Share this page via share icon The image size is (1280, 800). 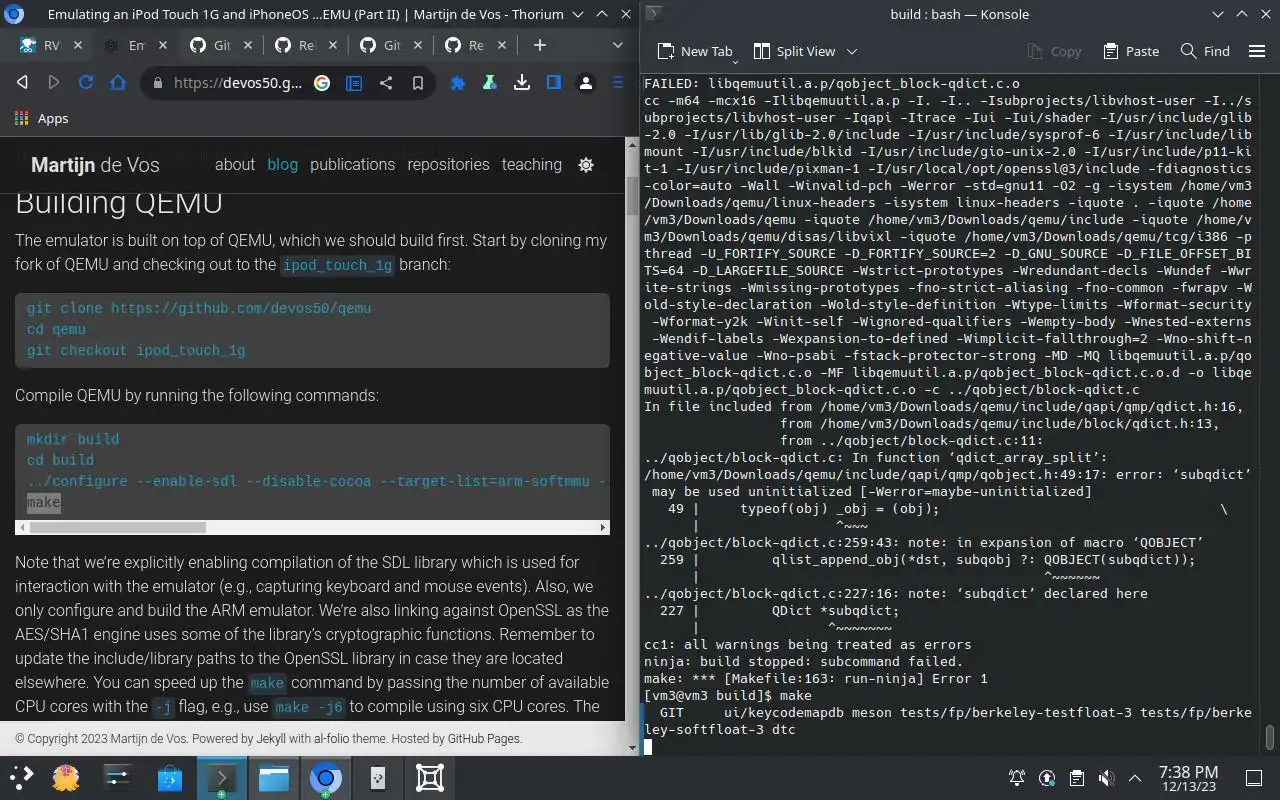pos(386,83)
